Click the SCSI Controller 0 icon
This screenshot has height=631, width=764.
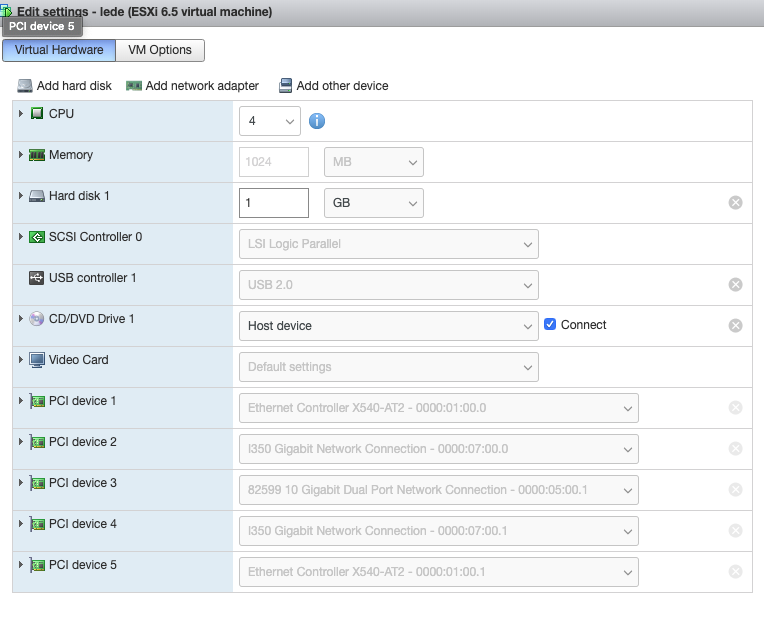(37, 237)
